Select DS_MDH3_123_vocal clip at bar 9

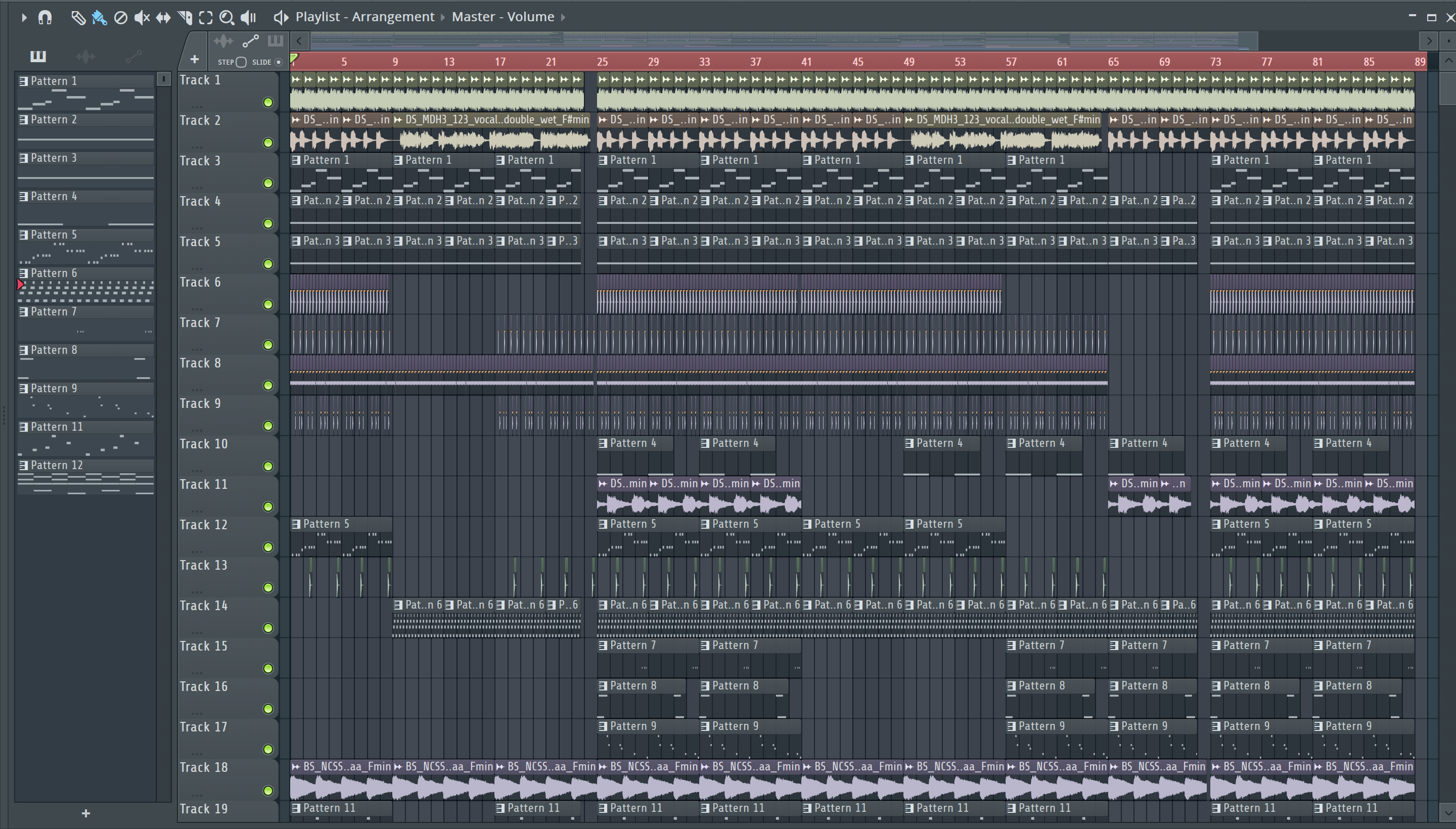(493, 132)
